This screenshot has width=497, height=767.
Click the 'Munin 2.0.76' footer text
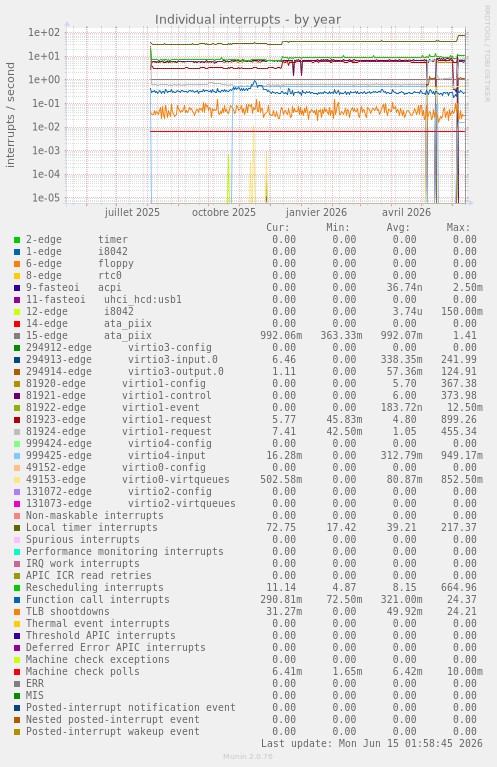click(248, 757)
